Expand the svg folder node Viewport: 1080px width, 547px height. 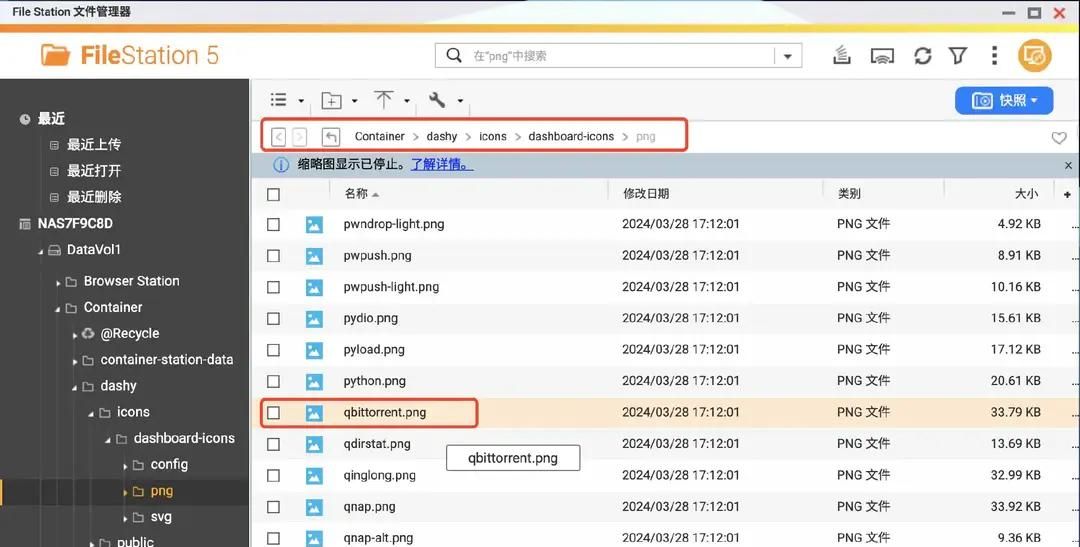coord(125,519)
